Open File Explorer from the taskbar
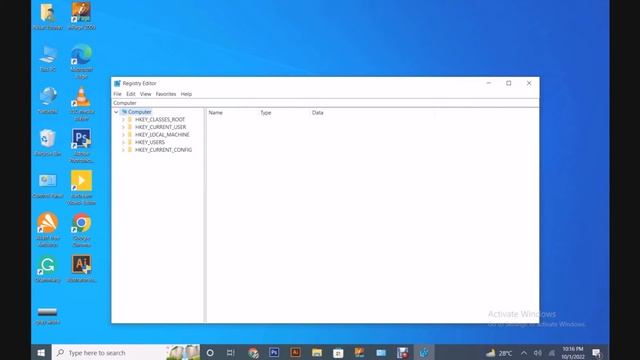640x360 pixels. (317, 353)
